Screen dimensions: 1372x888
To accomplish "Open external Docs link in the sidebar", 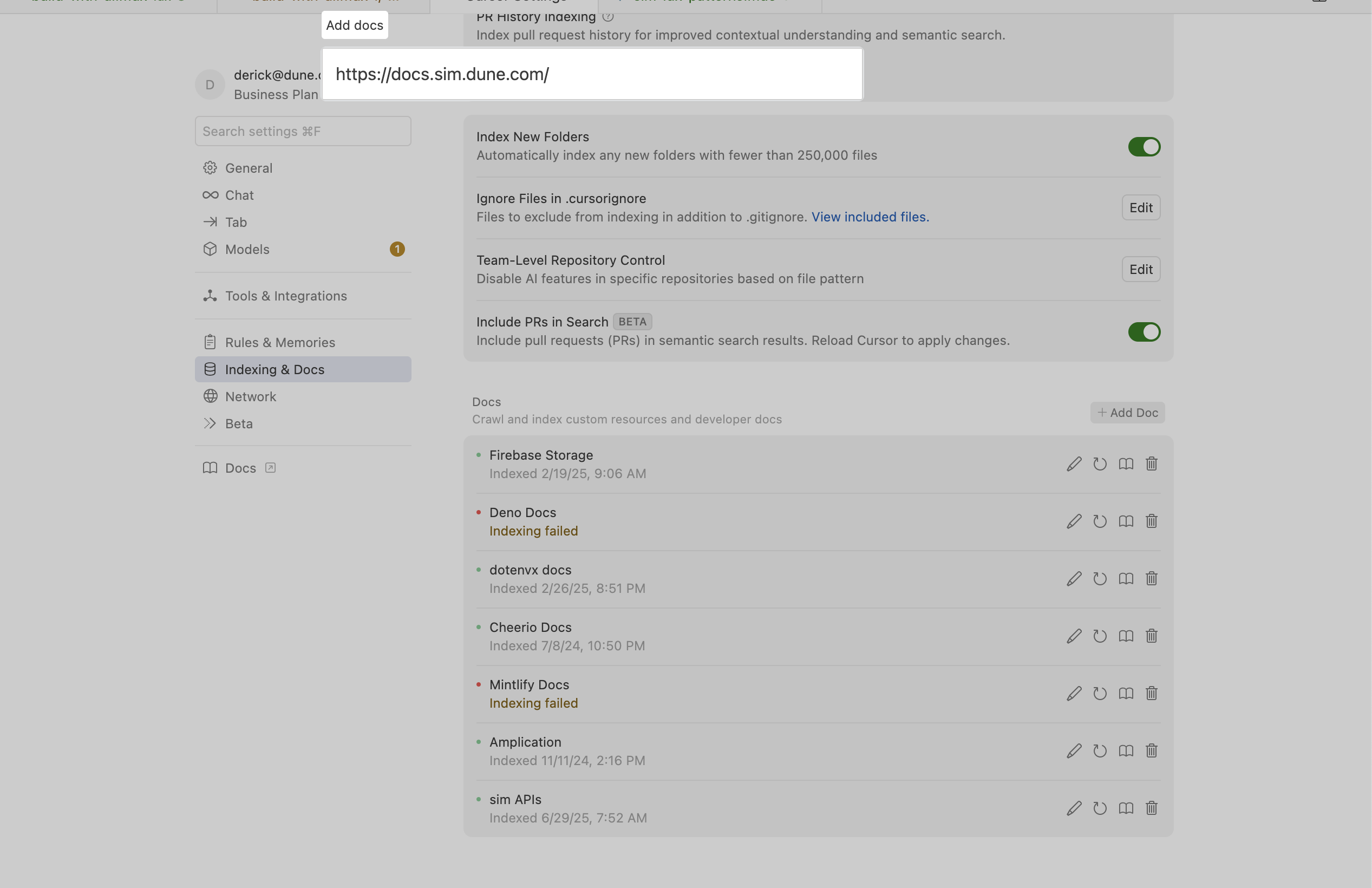I will (240, 468).
